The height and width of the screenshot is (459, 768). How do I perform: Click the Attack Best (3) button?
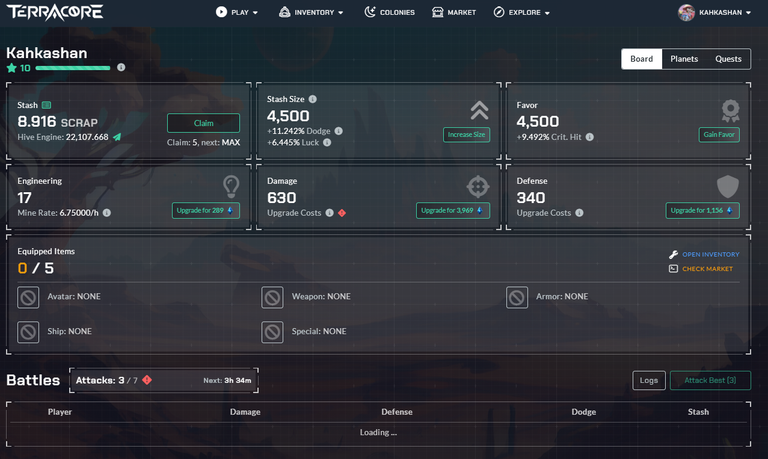coord(710,381)
